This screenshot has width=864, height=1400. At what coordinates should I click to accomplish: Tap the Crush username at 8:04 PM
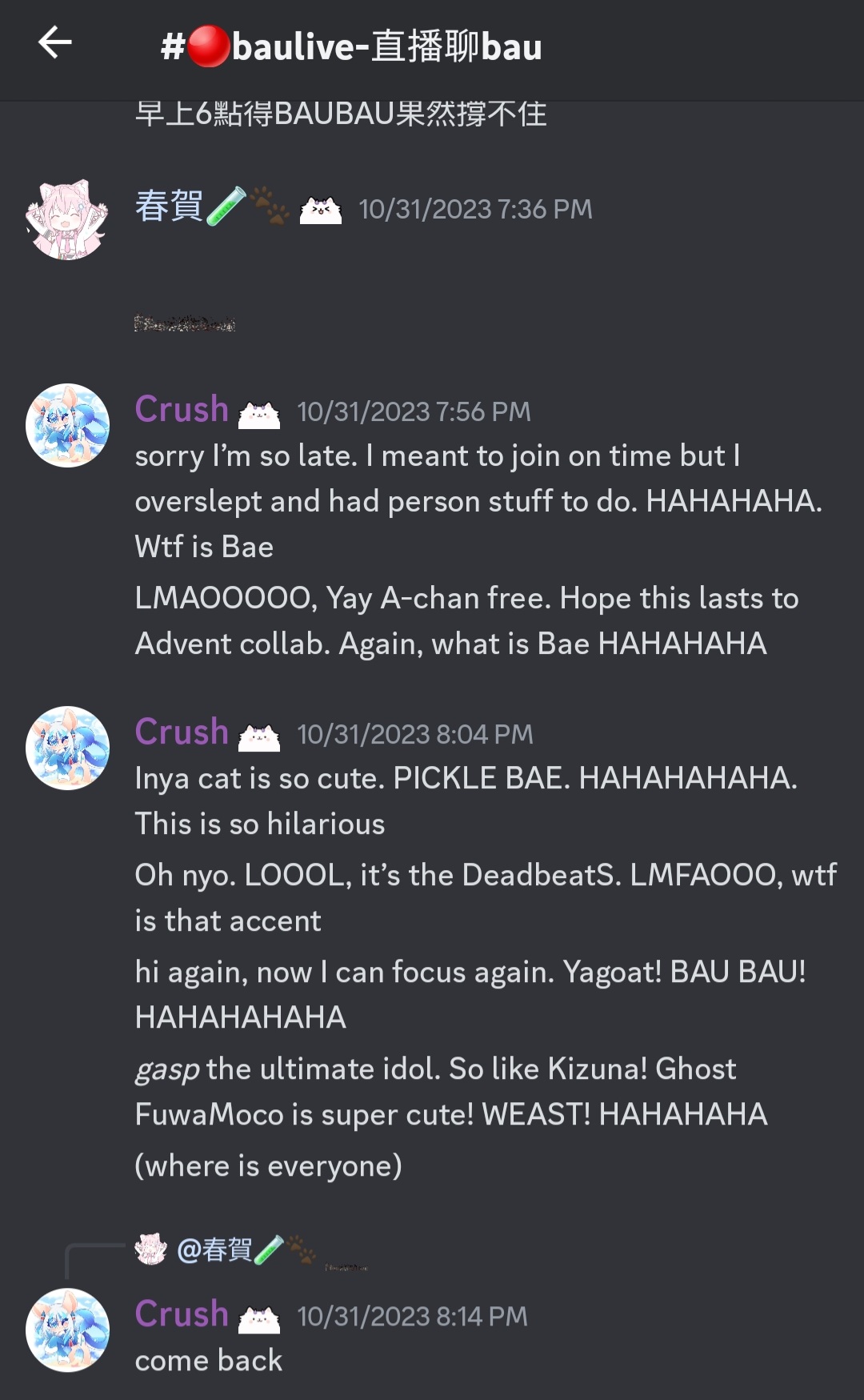click(182, 732)
